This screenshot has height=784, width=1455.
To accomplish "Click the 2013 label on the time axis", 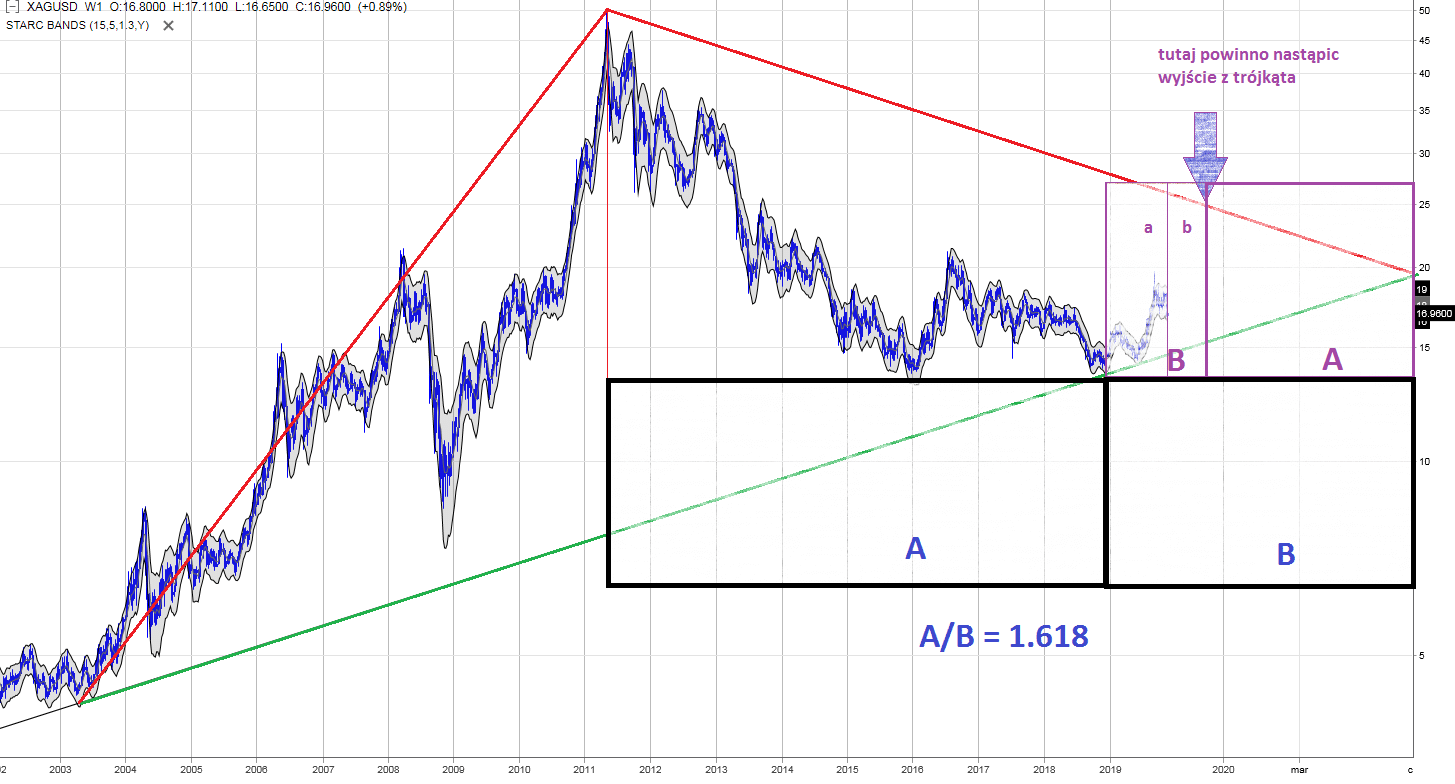I will (x=716, y=771).
